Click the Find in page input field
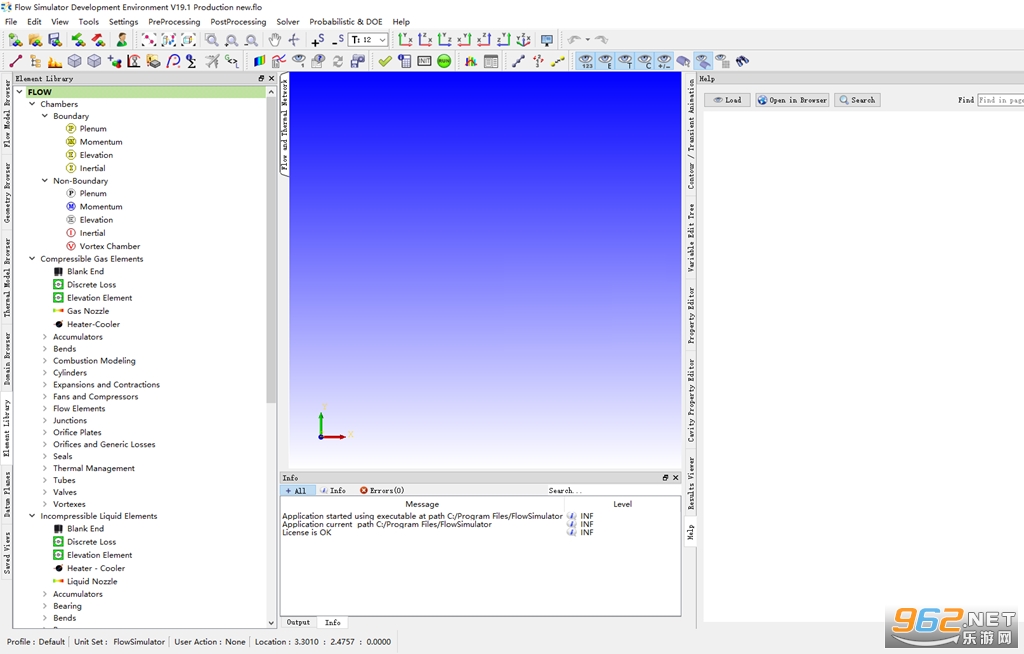Image resolution: width=1024 pixels, height=654 pixels. [x=1000, y=100]
